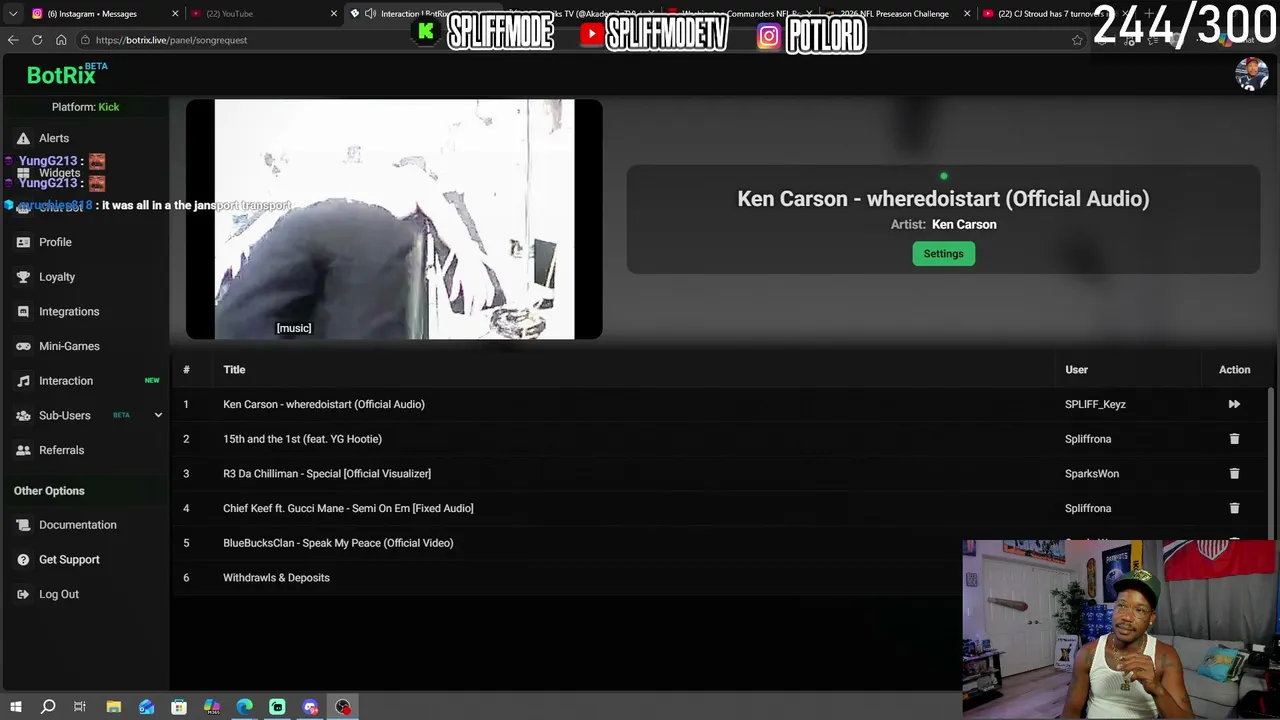This screenshot has width=1280, height=720.
Task: Reload the BotRix page
Action: (x=37, y=40)
